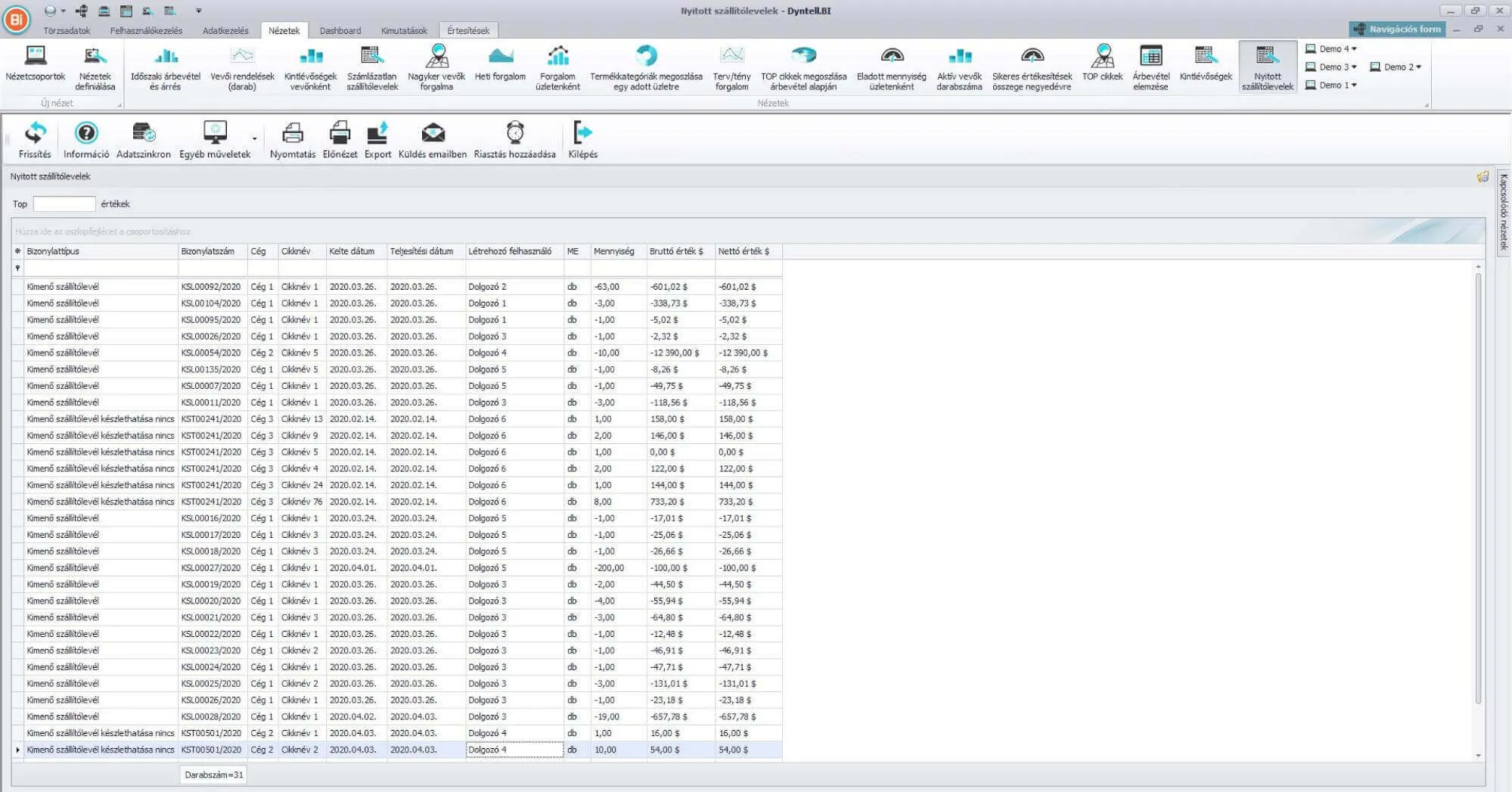Click Kilépés to exit the view
Image resolution: width=1512 pixels, height=792 pixels.
point(582,134)
